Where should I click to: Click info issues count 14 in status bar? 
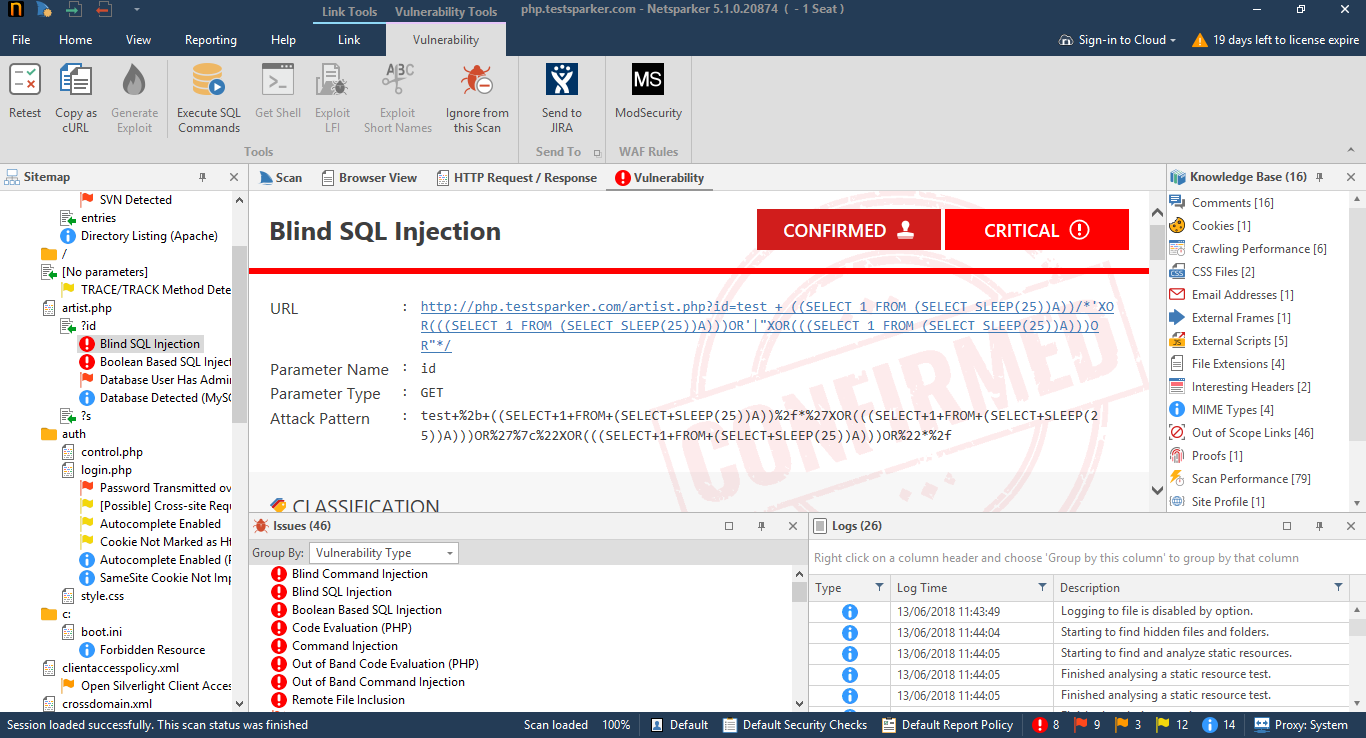1219,725
